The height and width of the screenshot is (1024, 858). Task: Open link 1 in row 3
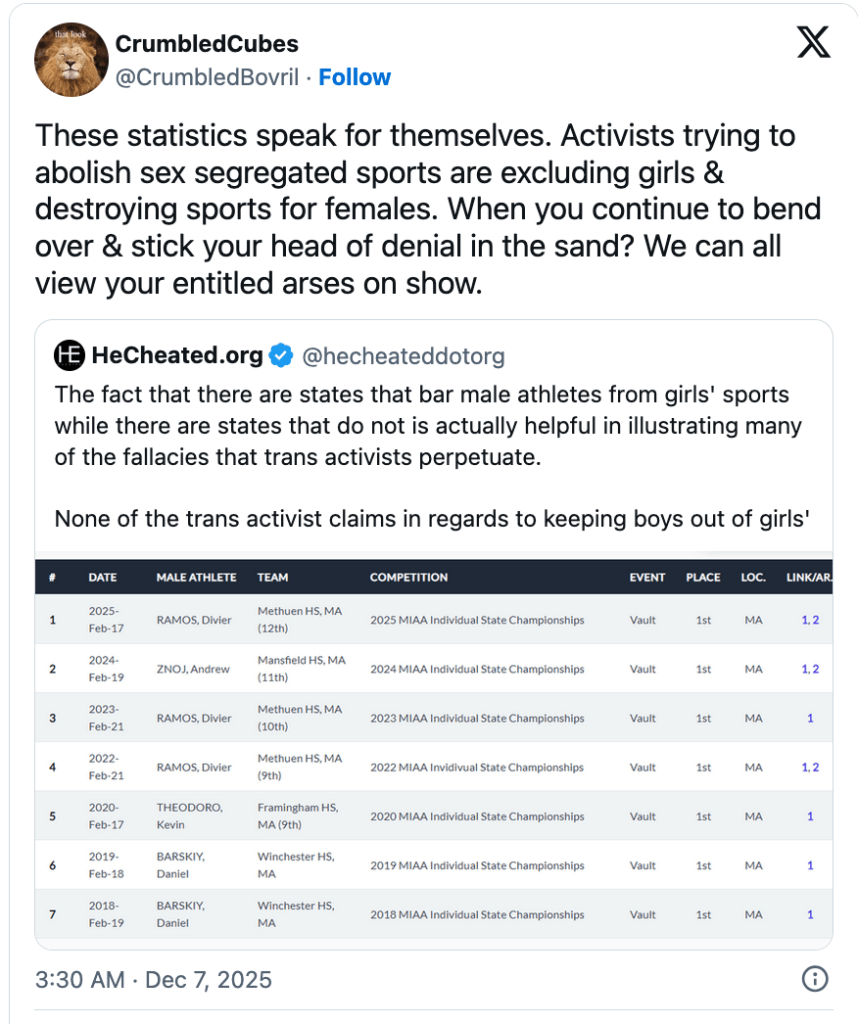tap(810, 718)
